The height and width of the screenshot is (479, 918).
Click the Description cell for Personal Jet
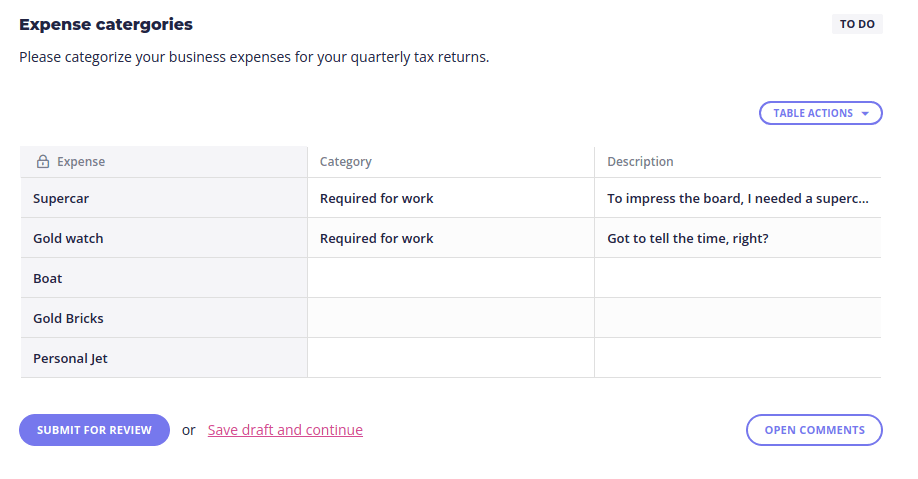click(738, 358)
